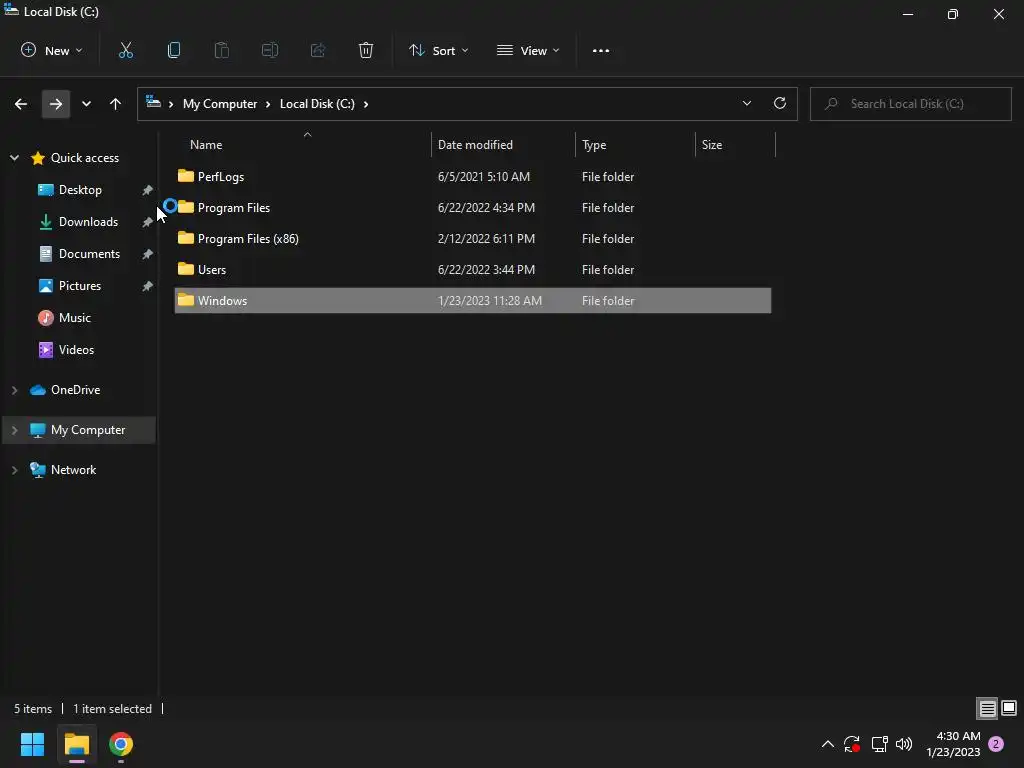
Task: Select Desktop in Quick access
Action: click(80, 189)
